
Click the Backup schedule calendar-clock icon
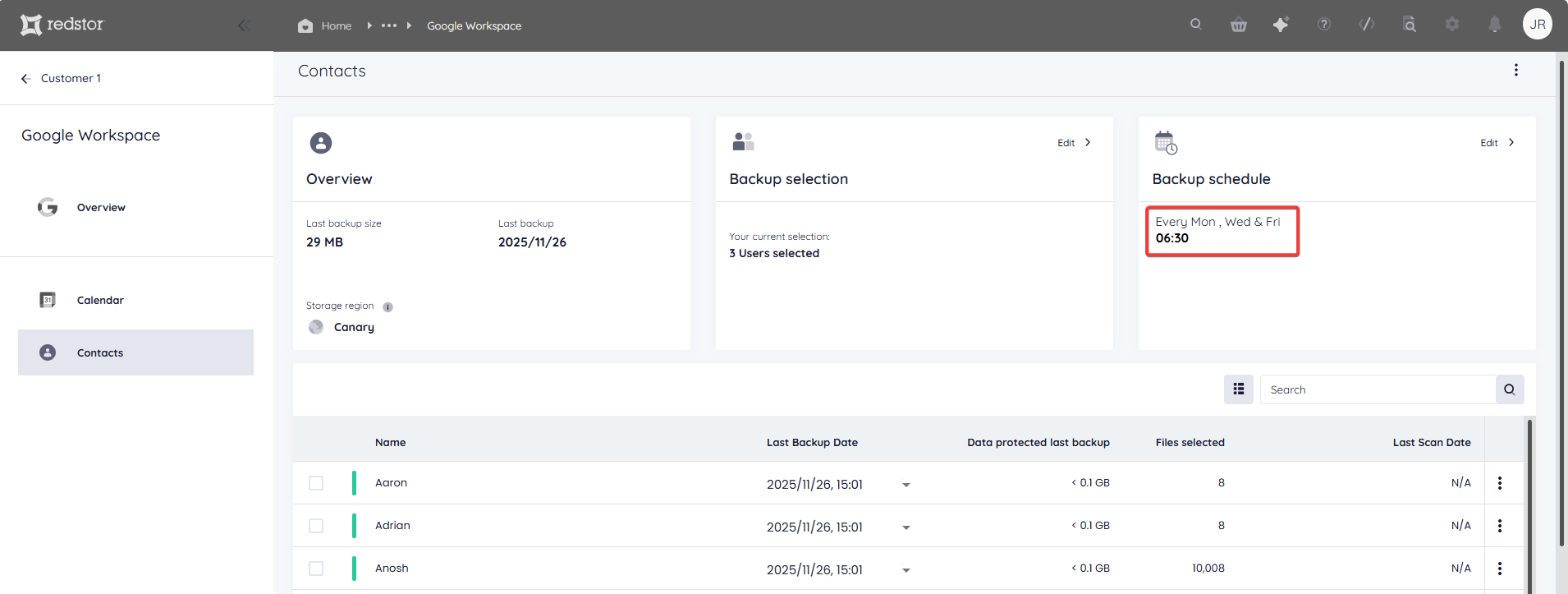[x=1166, y=142]
